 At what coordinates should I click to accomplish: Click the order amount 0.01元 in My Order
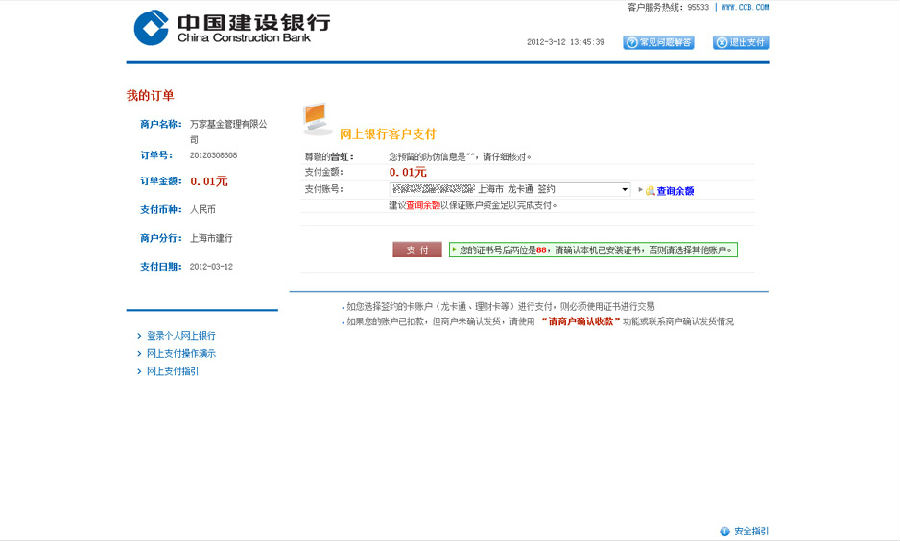(209, 181)
